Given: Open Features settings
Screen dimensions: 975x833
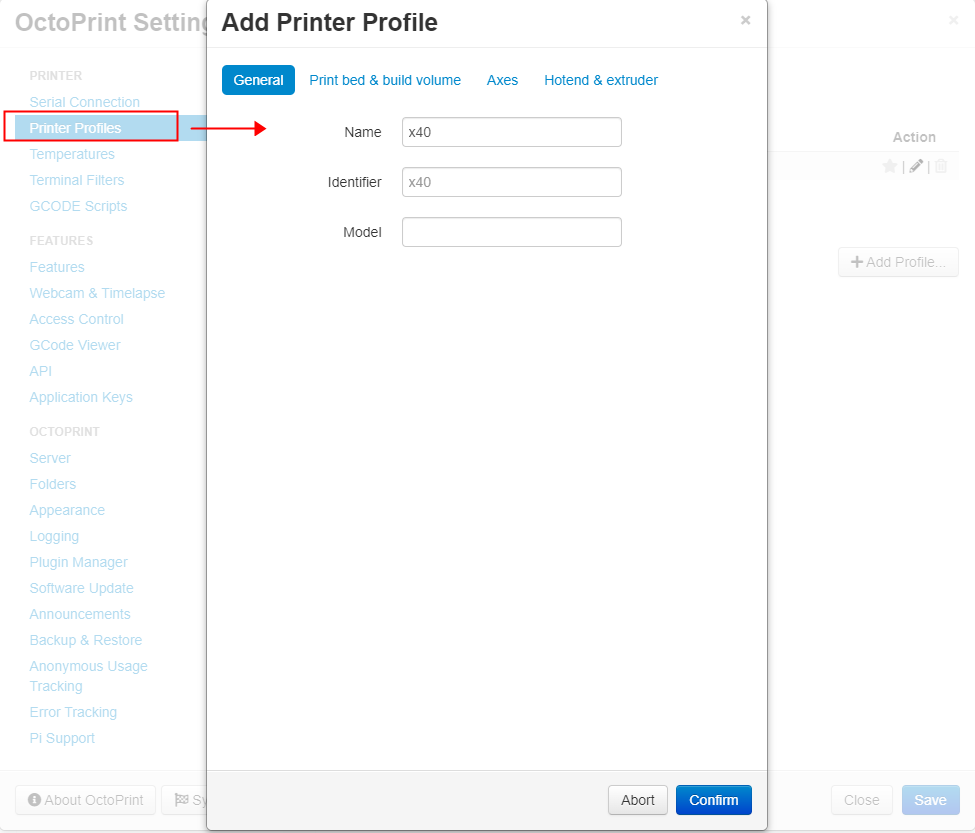Looking at the screenshot, I should 57,267.
